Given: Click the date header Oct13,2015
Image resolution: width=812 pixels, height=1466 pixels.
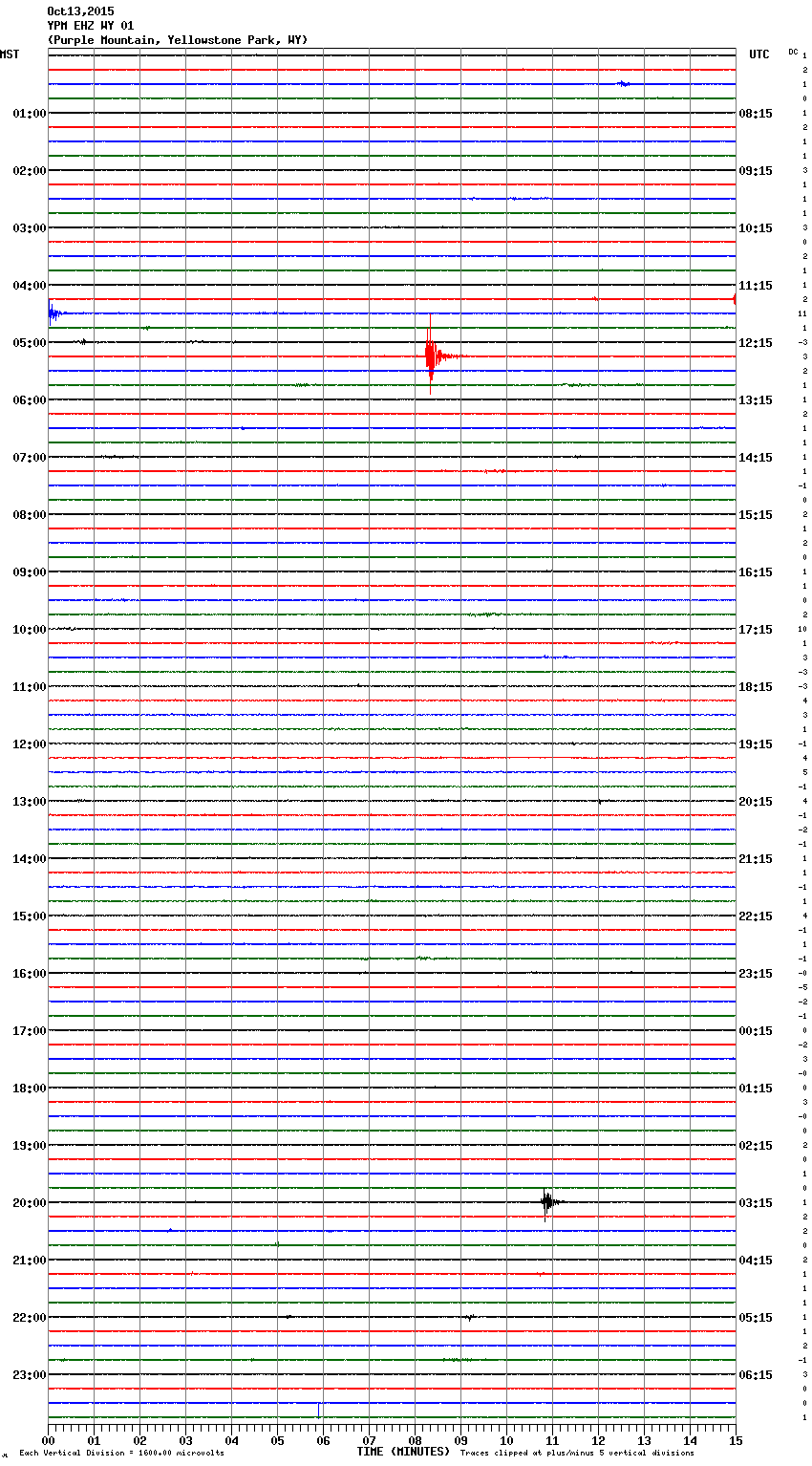Looking at the screenshot, I should point(80,11).
